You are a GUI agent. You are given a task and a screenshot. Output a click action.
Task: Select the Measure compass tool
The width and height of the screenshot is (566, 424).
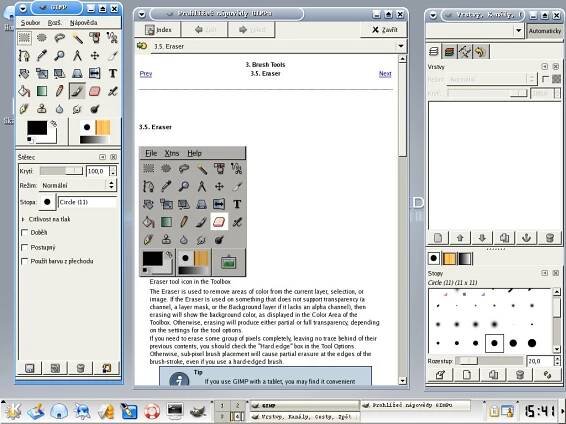pos(77,55)
